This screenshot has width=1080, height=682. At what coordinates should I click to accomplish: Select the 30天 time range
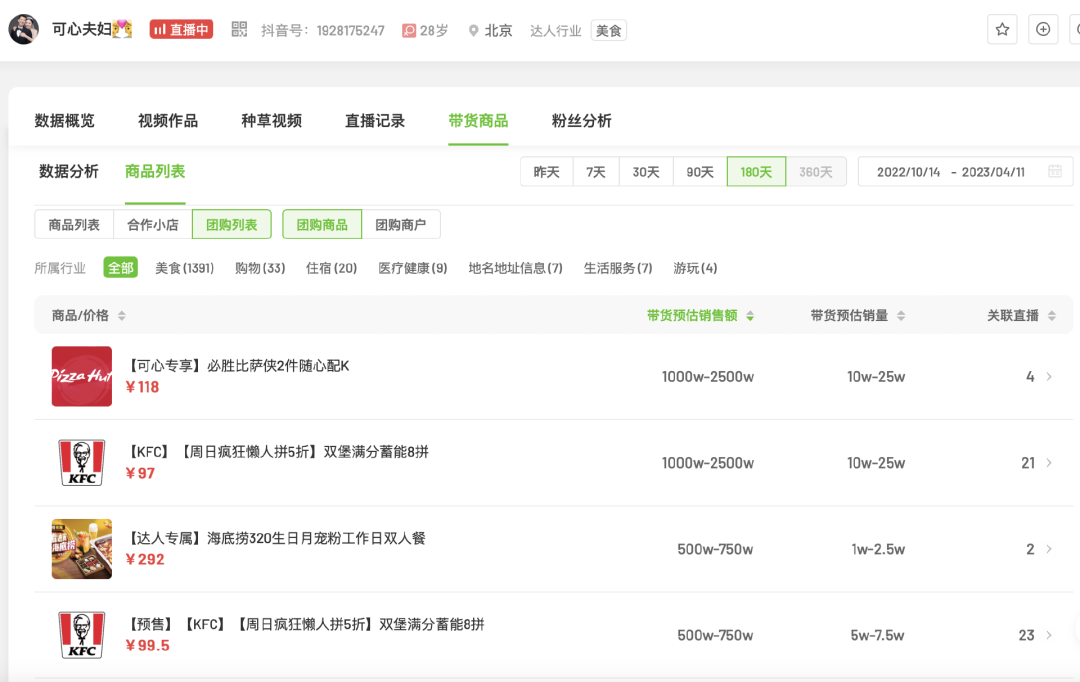tap(646, 172)
